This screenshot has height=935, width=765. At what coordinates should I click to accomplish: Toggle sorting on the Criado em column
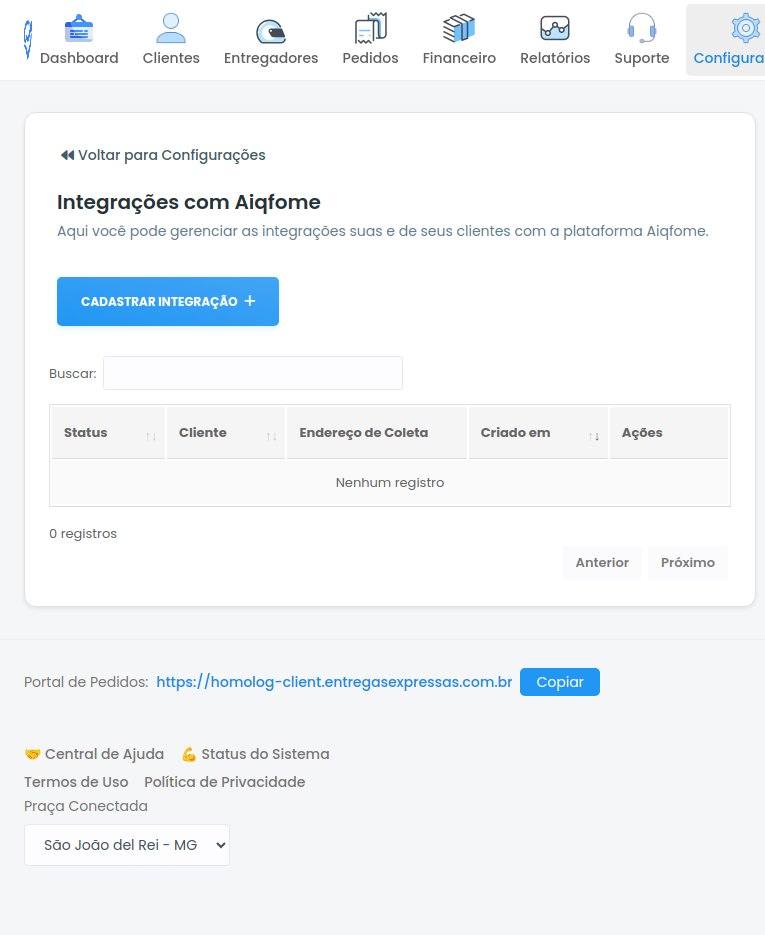[536, 432]
